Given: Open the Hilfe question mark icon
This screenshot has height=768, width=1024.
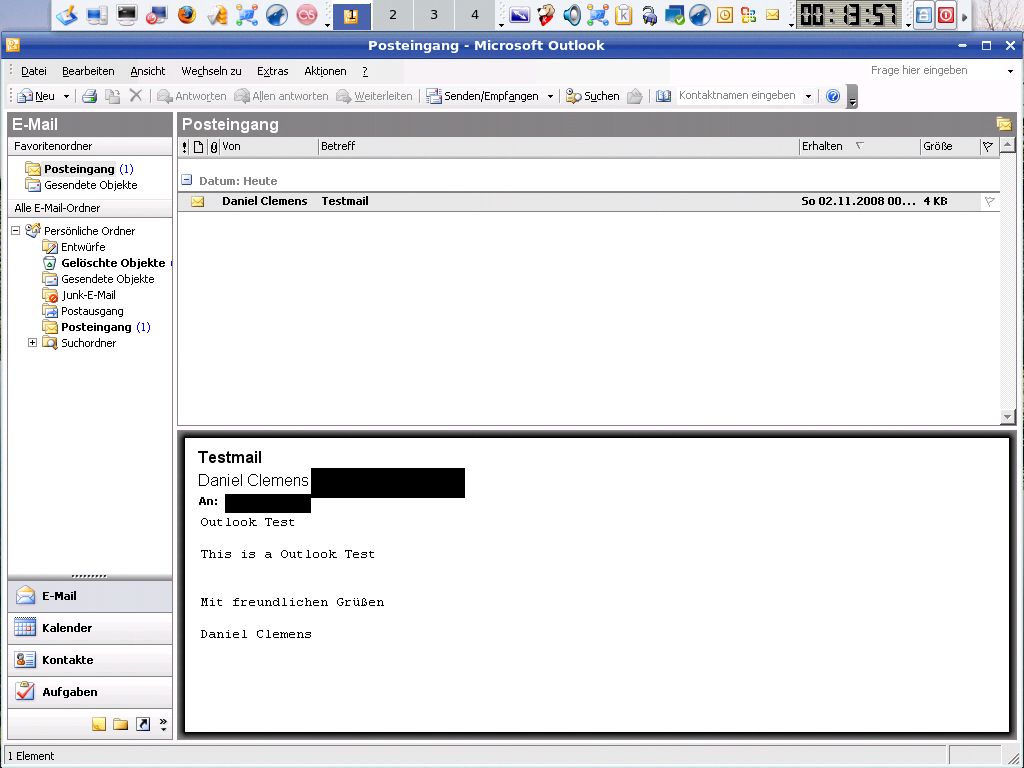Looking at the screenshot, I should coord(832,95).
